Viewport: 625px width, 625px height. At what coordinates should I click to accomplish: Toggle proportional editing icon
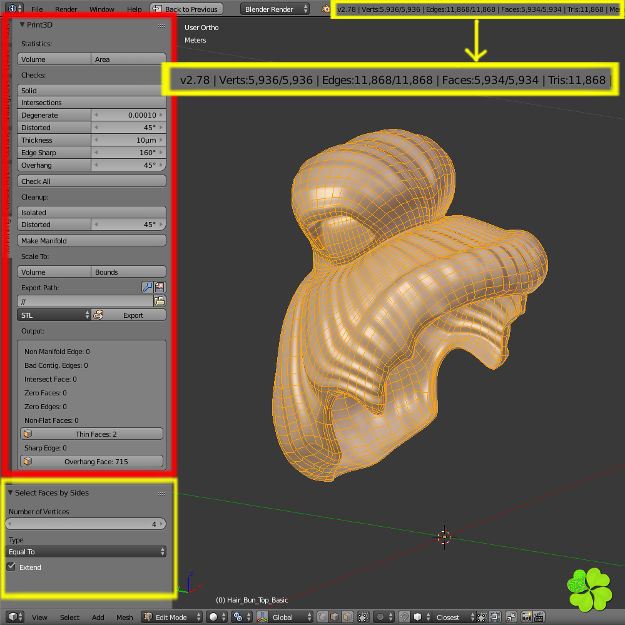pos(383,617)
